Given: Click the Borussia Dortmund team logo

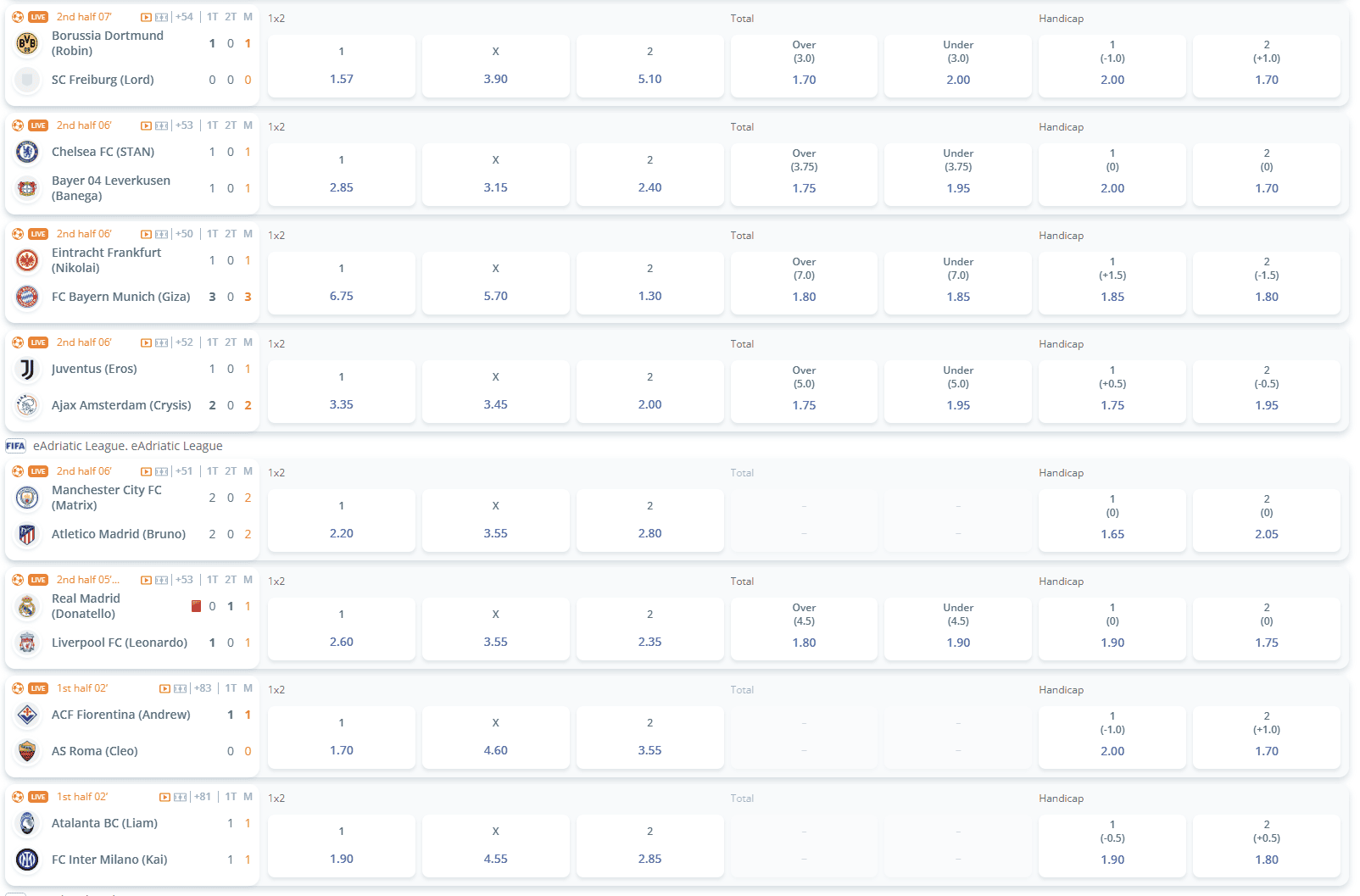Looking at the screenshot, I should [x=27, y=43].
